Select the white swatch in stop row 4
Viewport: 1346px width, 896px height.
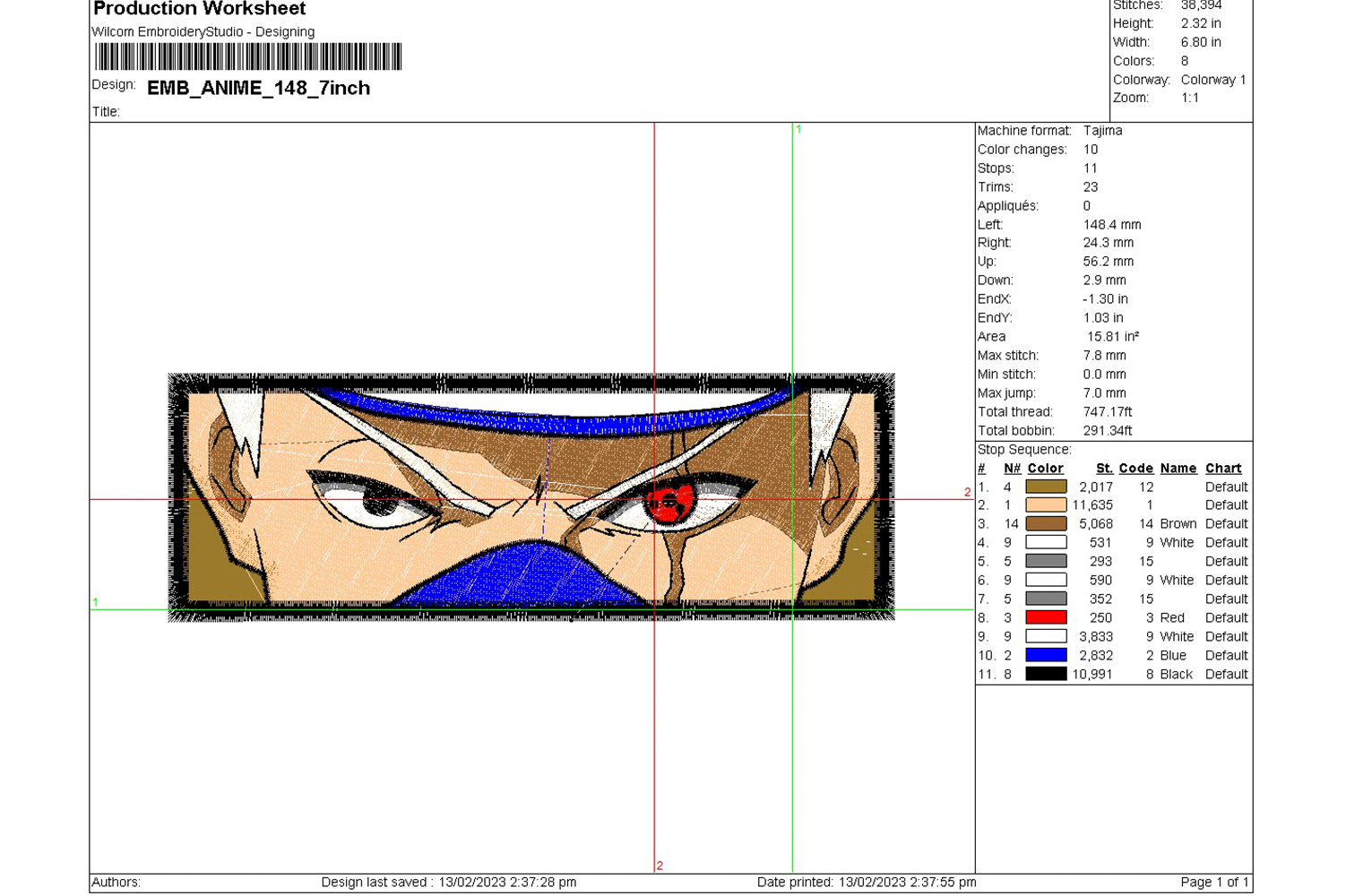point(1046,543)
